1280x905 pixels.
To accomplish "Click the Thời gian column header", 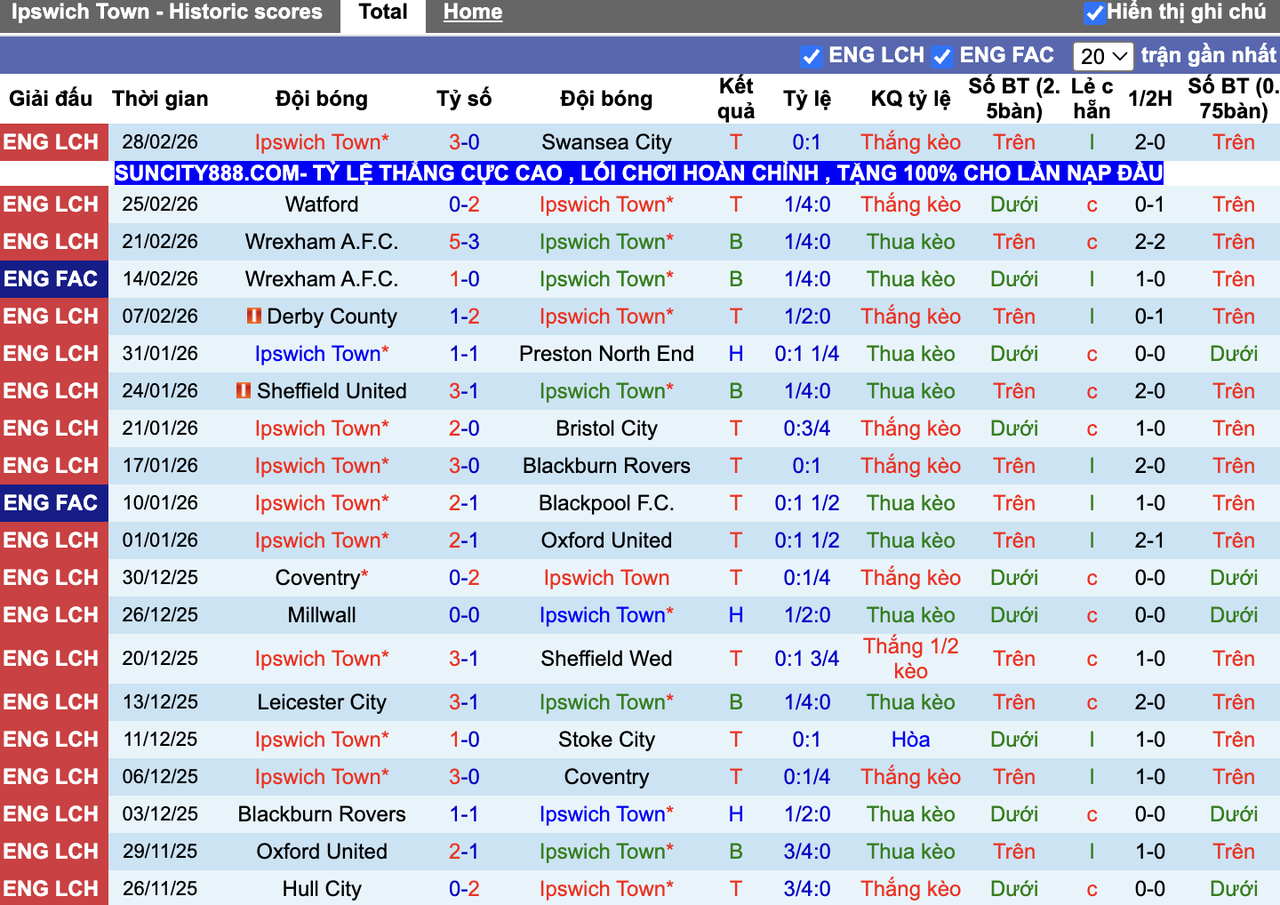I will tap(160, 99).
